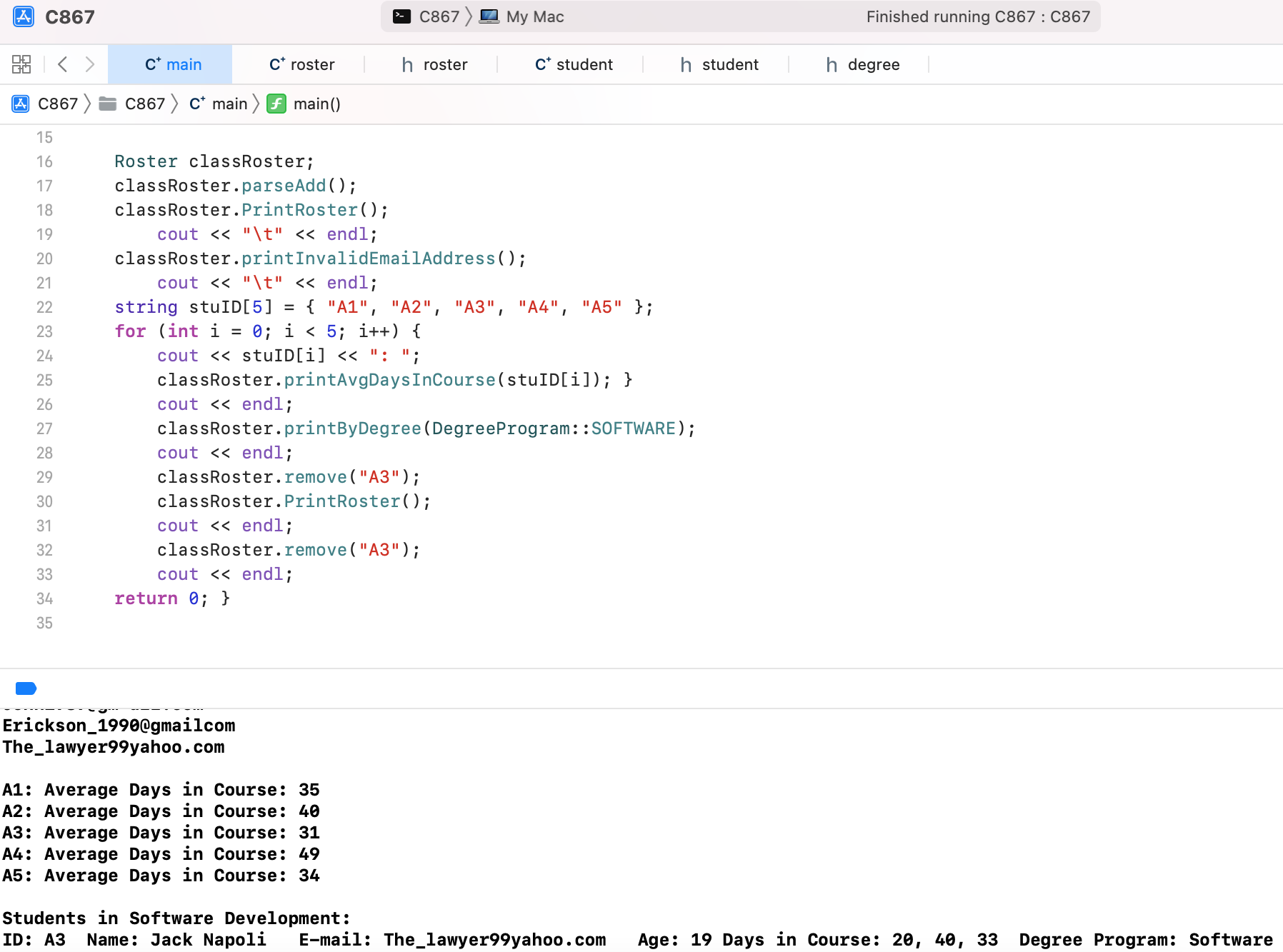Screen dimensions: 1283x952
Task: Open the tab overview grid icon
Action: point(21,64)
